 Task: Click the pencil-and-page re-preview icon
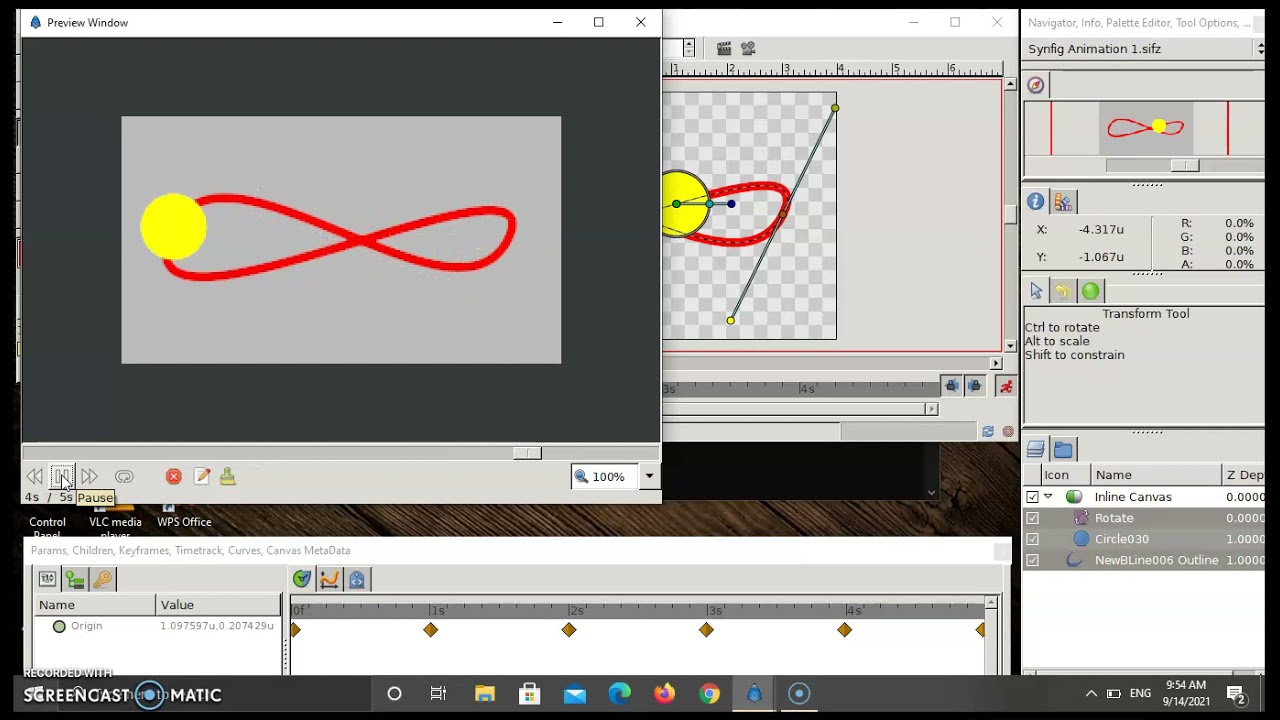click(202, 477)
